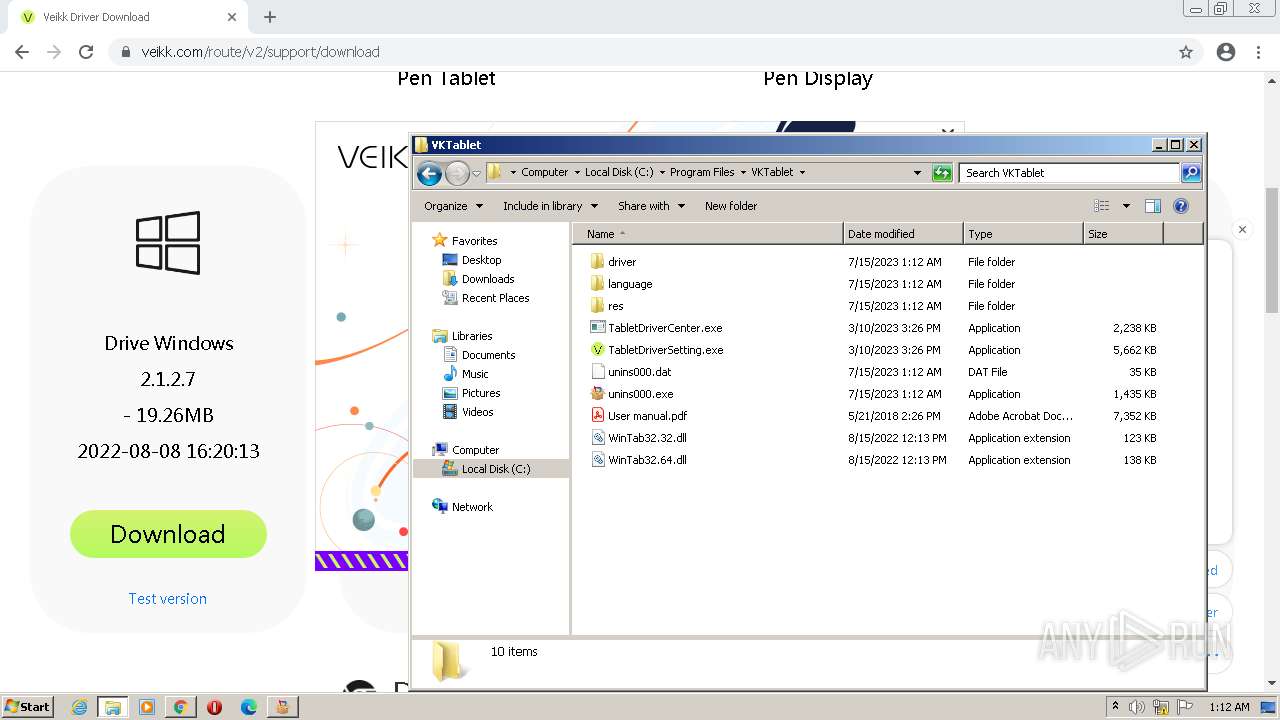The image size is (1280, 720).
Task: Bookmark this page with the star icon
Action: click(x=1186, y=52)
